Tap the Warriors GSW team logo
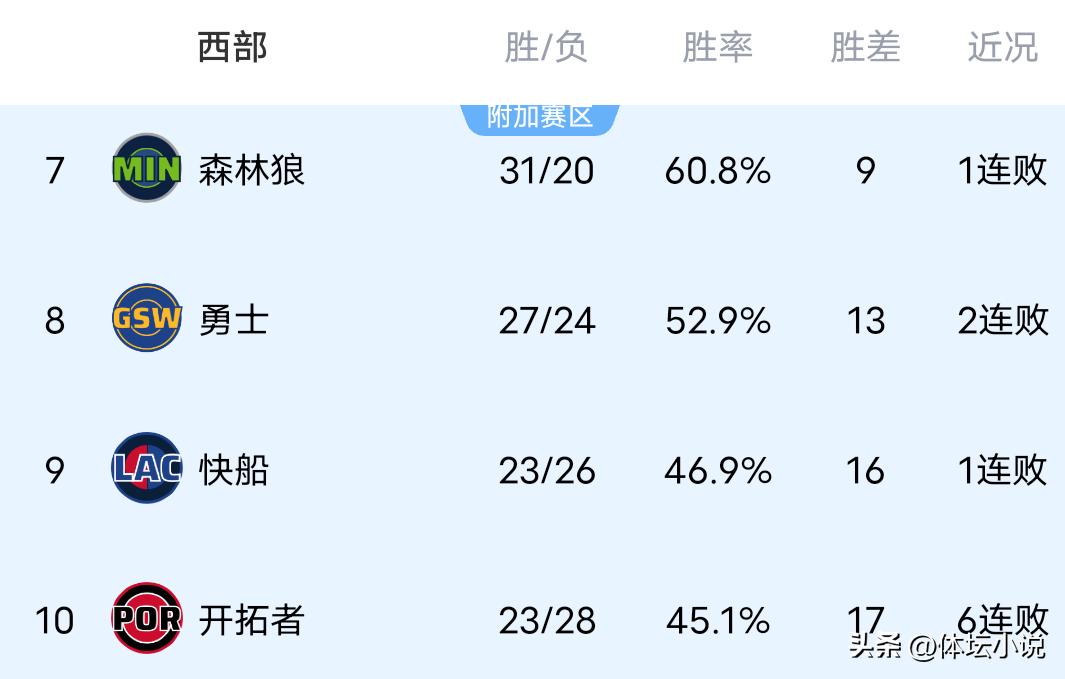 click(147, 319)
